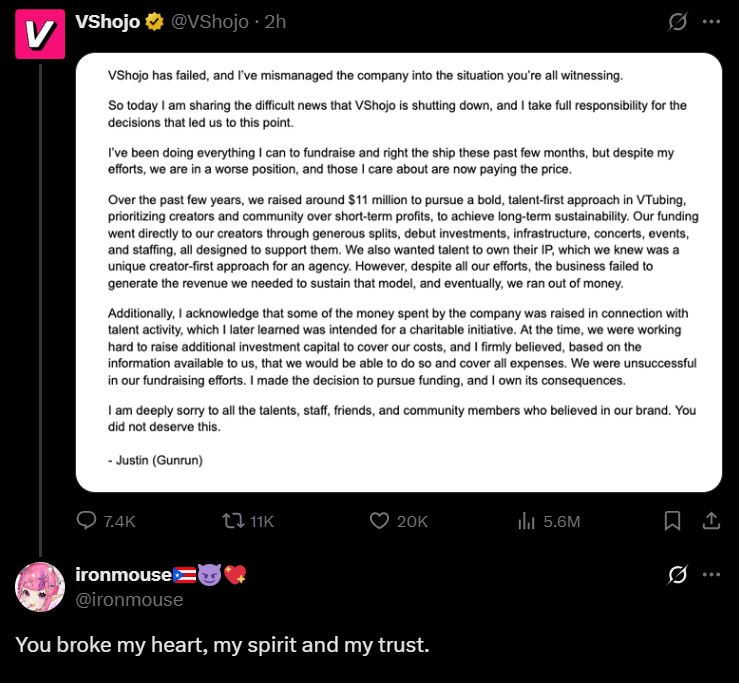Open the @ironmouse handle
739x683 pixels.
point(129,599)
